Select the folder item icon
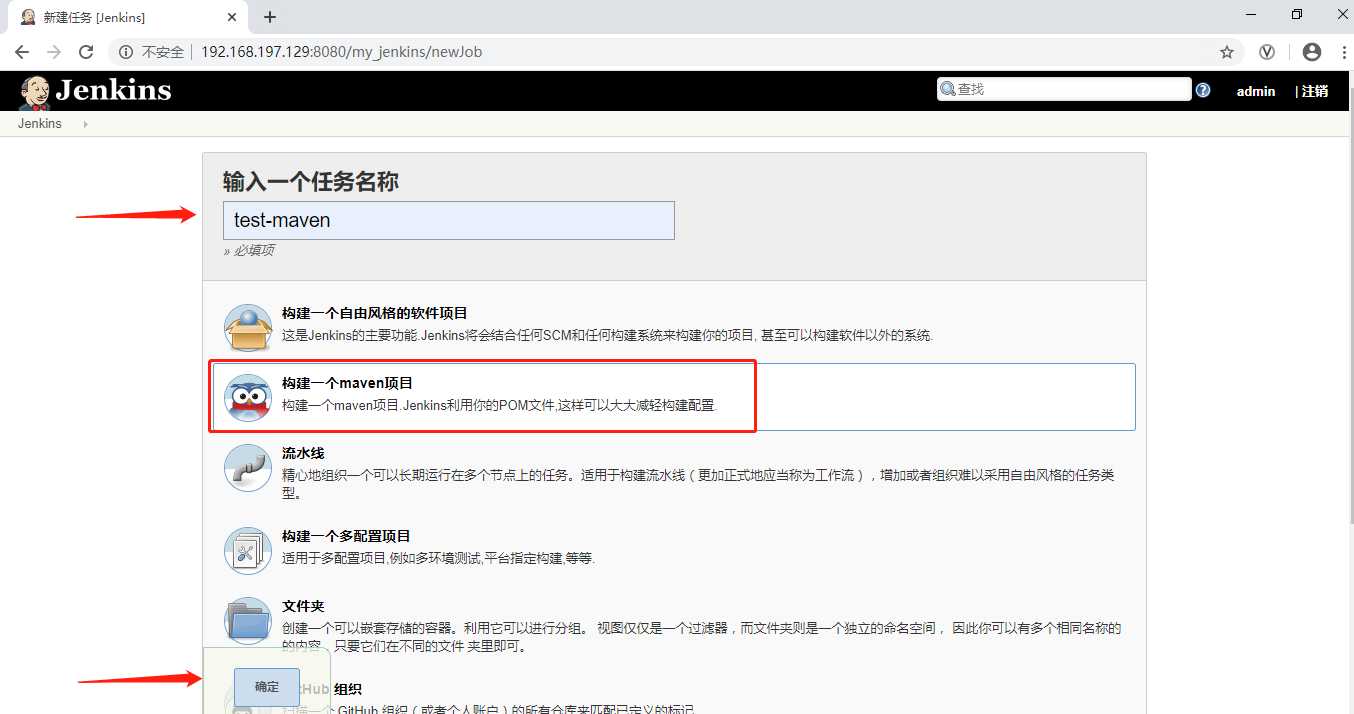The width and height of the screenshot is (1354, 714). (248, 621)
